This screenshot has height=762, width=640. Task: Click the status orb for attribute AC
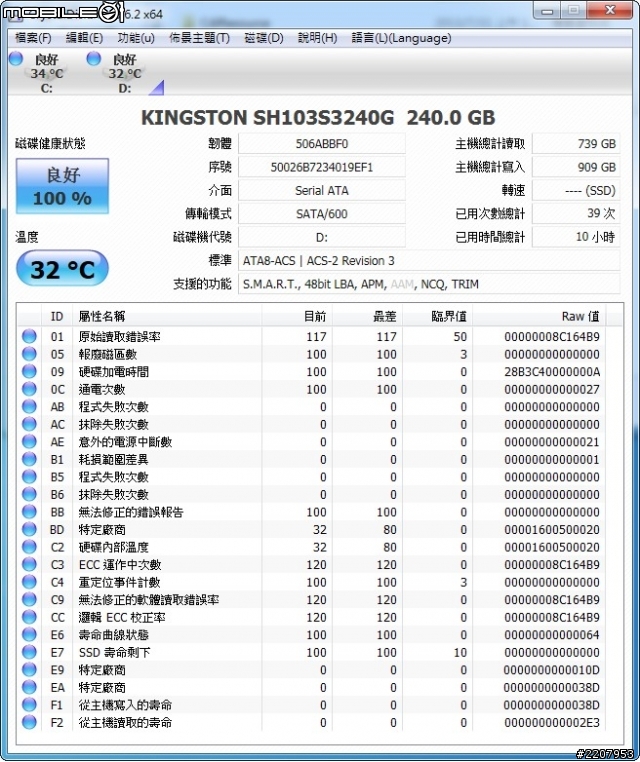29,424
